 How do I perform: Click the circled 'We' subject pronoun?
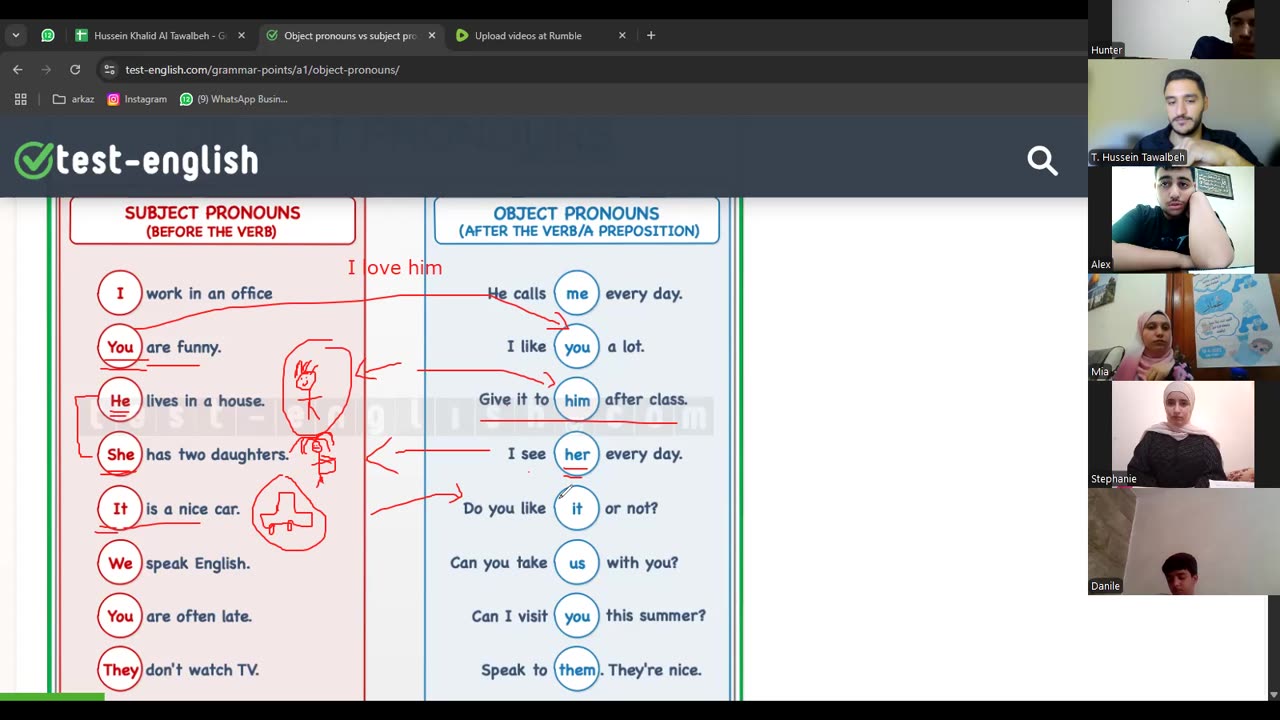click(x=120, y=563)
